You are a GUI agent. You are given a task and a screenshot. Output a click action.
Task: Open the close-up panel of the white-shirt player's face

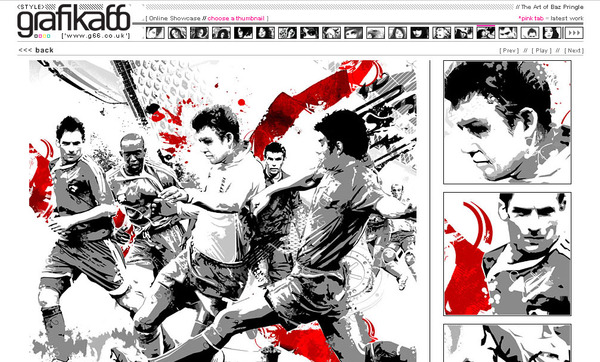coord(507,122)
